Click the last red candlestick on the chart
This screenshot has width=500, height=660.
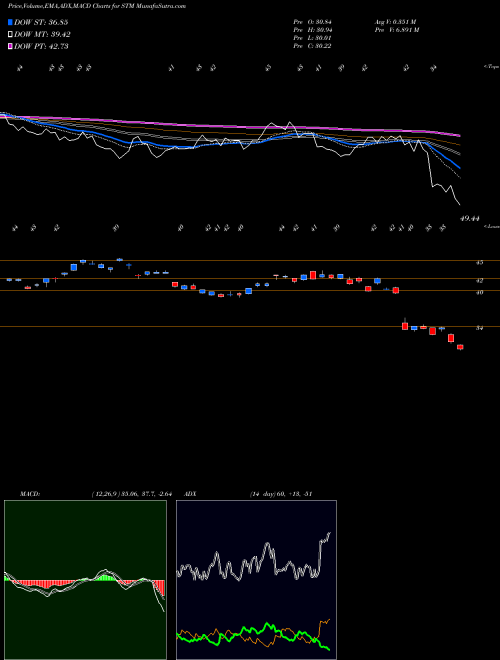click(460, 347)
